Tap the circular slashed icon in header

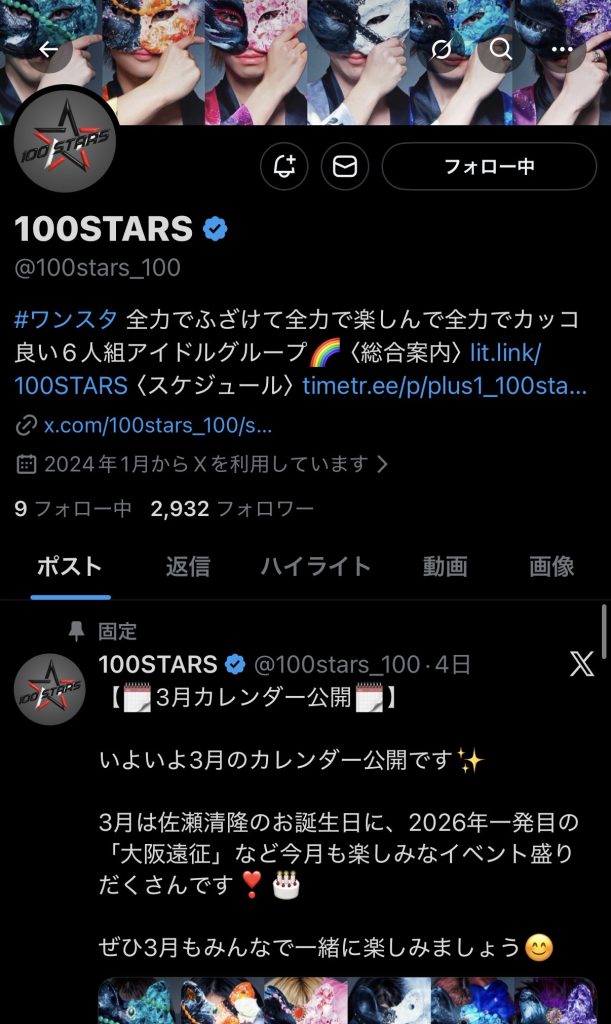[441, 49]
